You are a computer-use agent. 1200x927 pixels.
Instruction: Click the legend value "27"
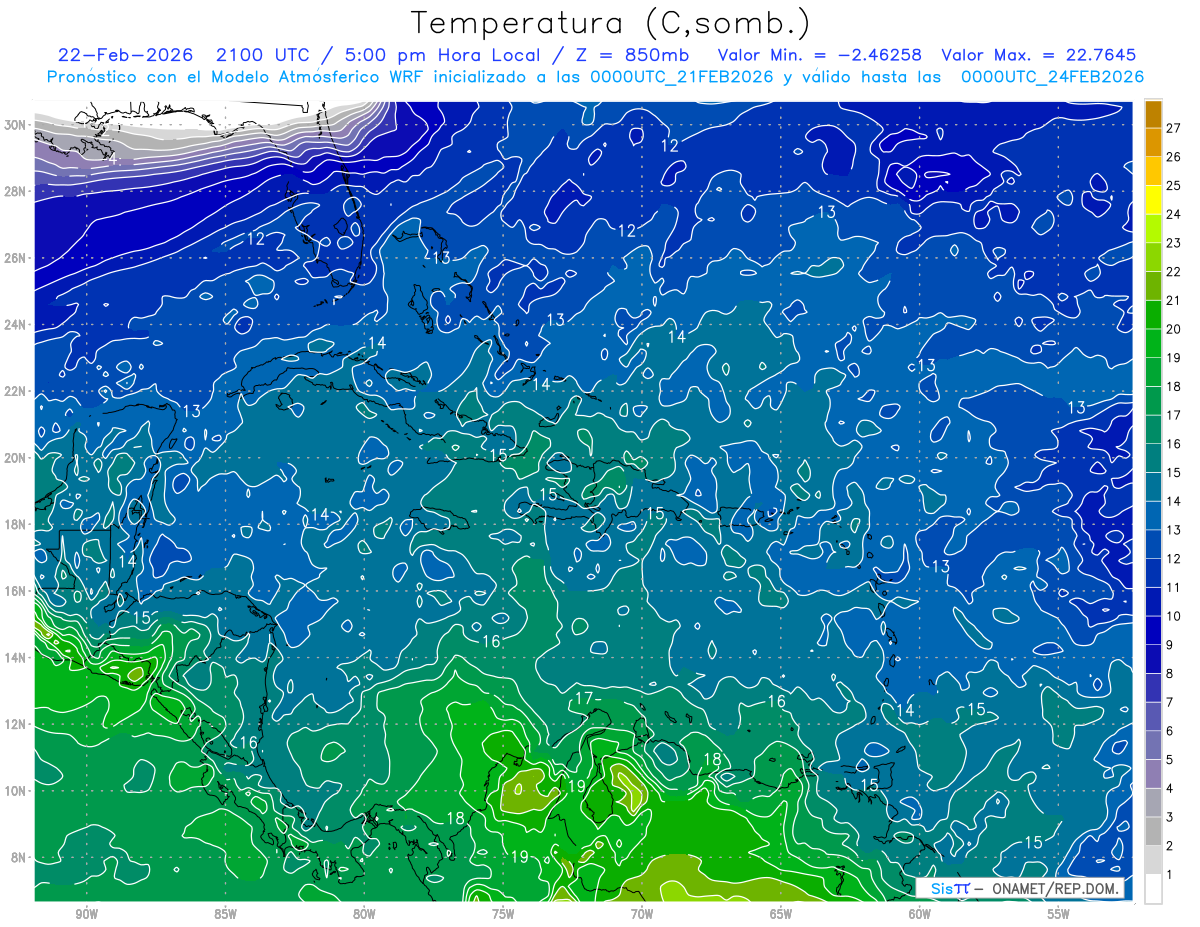1174,128
